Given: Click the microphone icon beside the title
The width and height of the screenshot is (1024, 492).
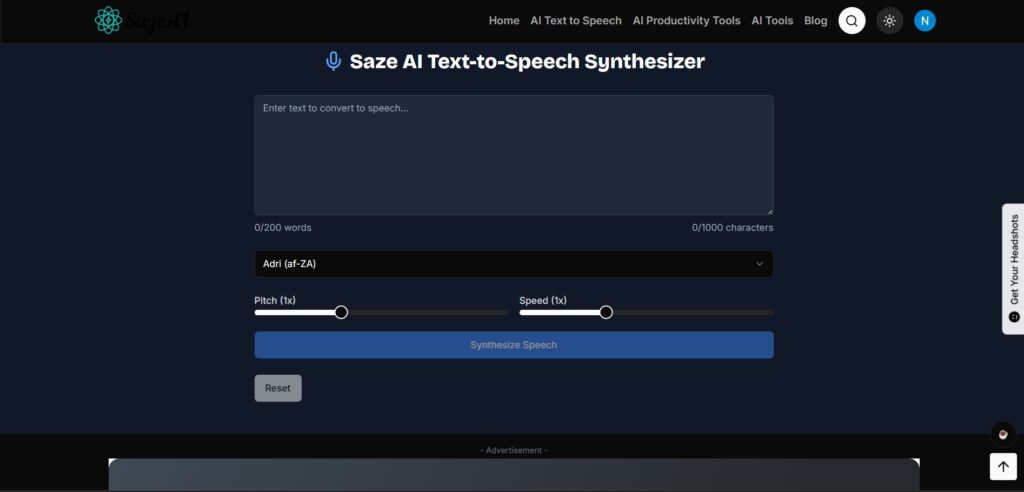Looking at the screenshot, I should pyautogui.click(x=333, y=61).
